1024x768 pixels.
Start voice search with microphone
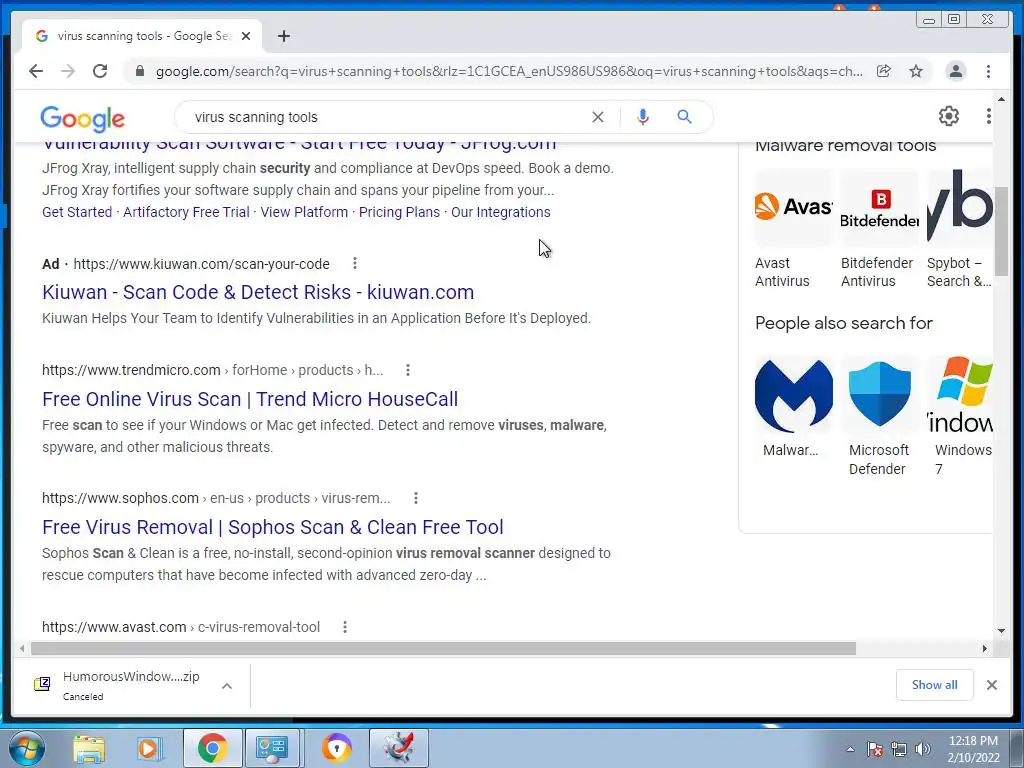[x=643, y=117]
